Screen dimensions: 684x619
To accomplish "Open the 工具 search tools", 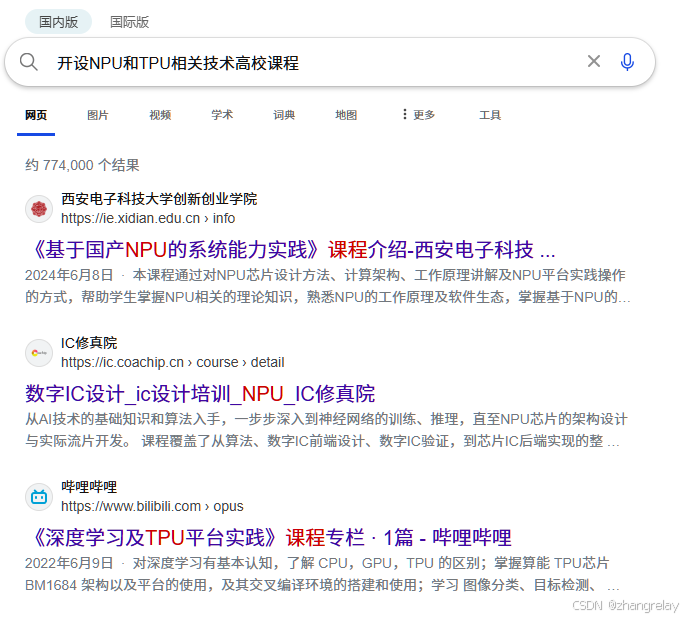I will [x=490, y=115].
